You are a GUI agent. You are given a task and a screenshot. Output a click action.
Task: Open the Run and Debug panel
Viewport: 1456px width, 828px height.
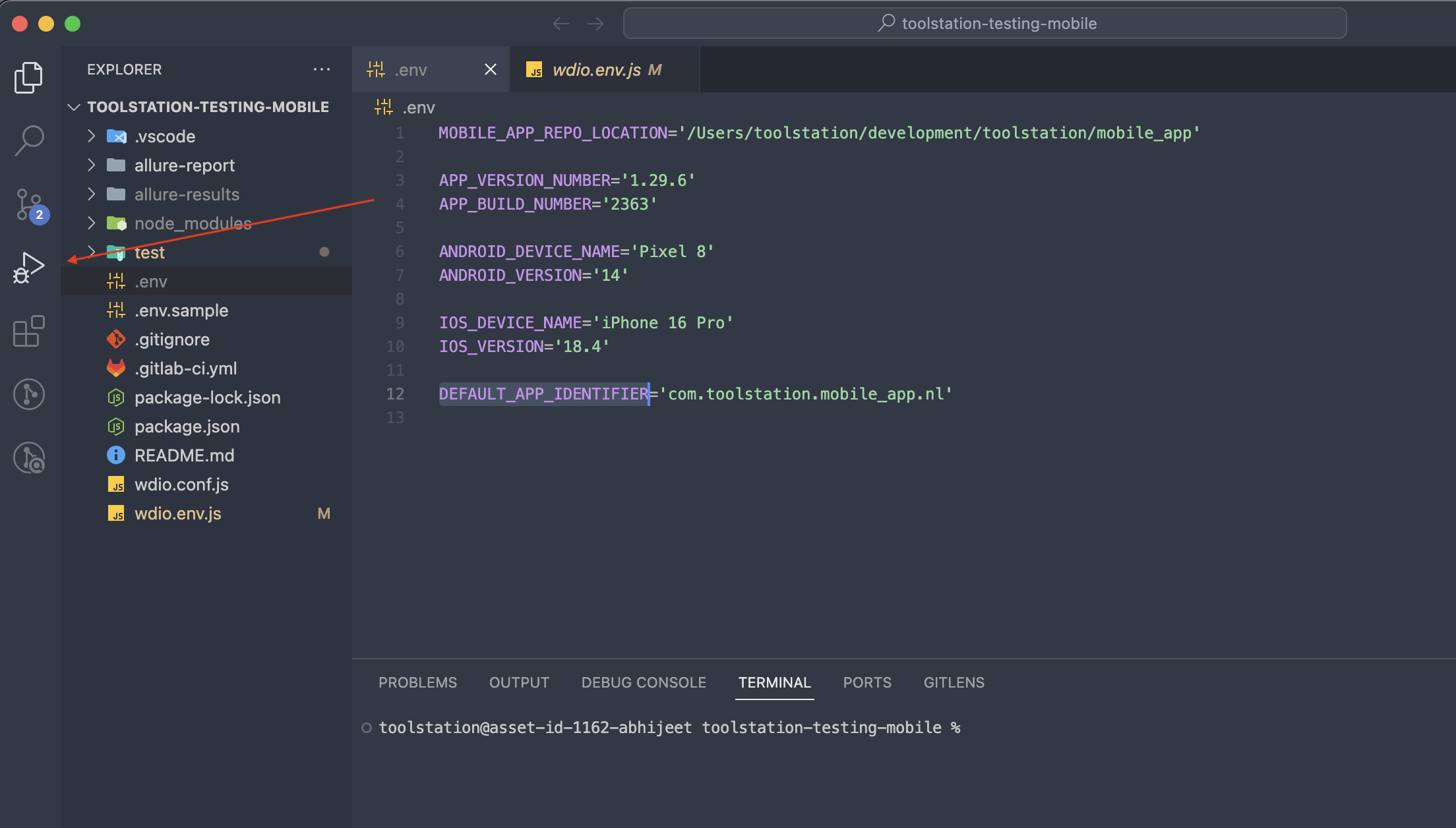click(x=29, y=267)
